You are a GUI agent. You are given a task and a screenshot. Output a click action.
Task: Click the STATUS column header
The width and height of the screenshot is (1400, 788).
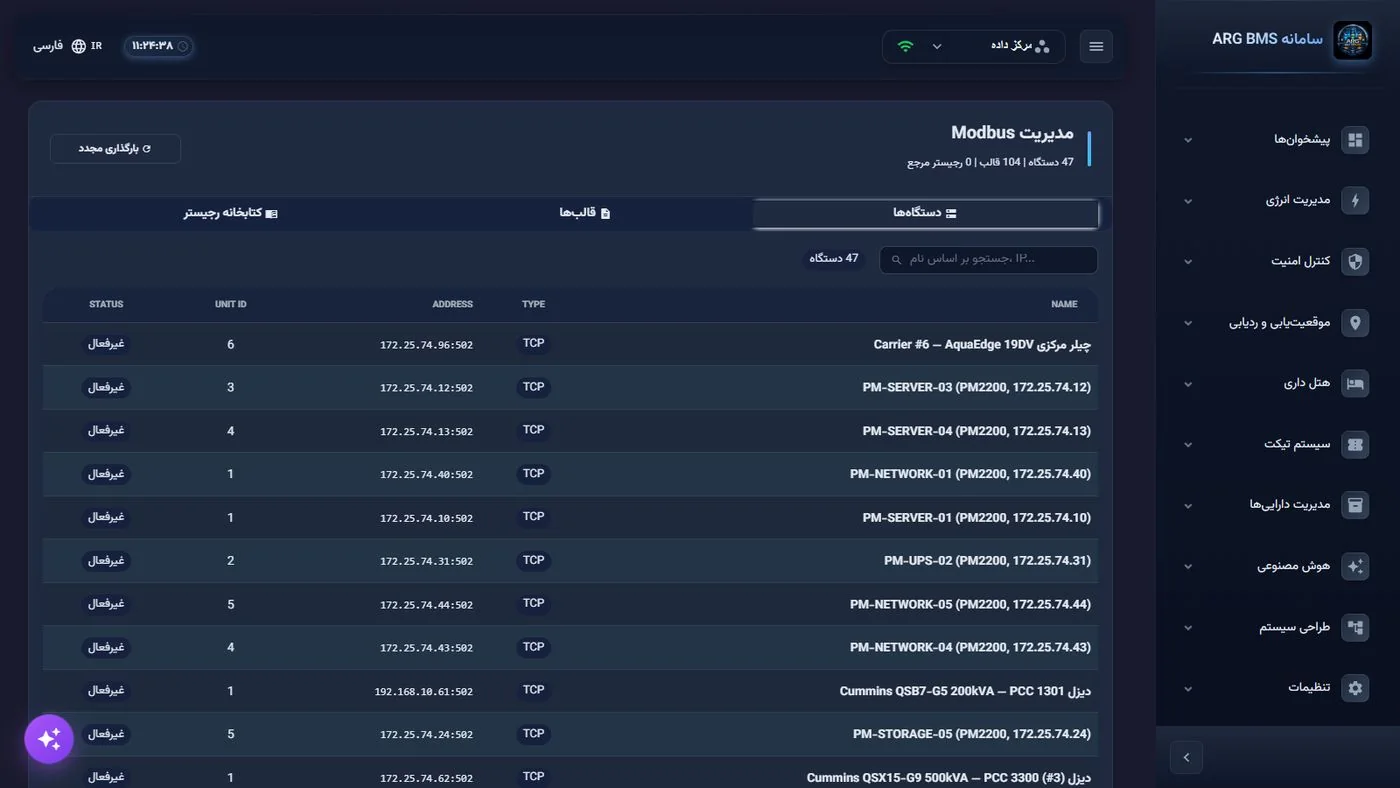(x=106, y=304)
